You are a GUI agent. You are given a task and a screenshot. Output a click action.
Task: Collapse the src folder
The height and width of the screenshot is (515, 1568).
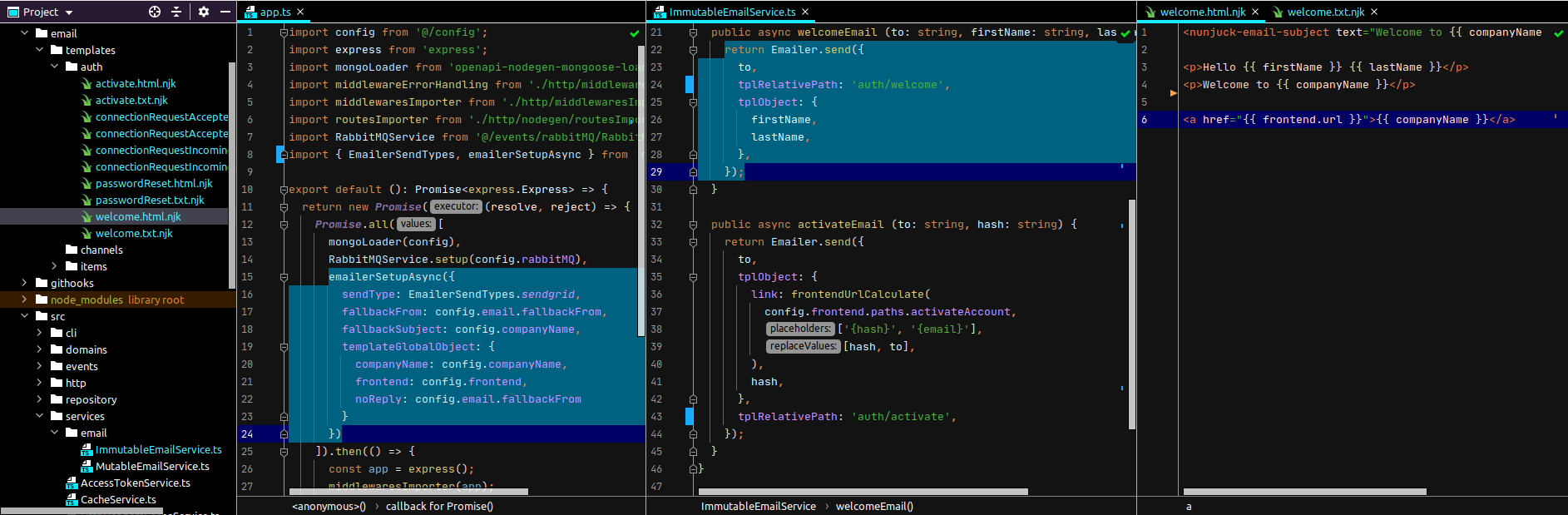[24, 316]
